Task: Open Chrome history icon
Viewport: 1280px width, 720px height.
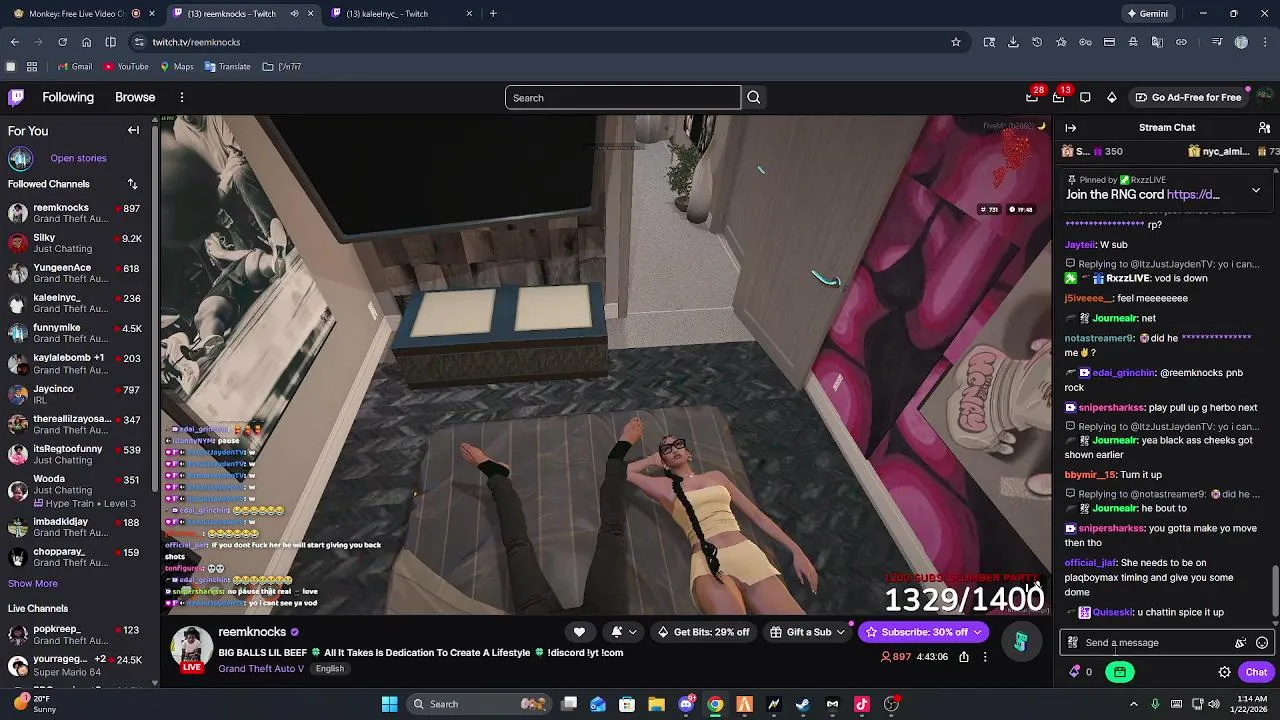Action: tap(1037, 42)
